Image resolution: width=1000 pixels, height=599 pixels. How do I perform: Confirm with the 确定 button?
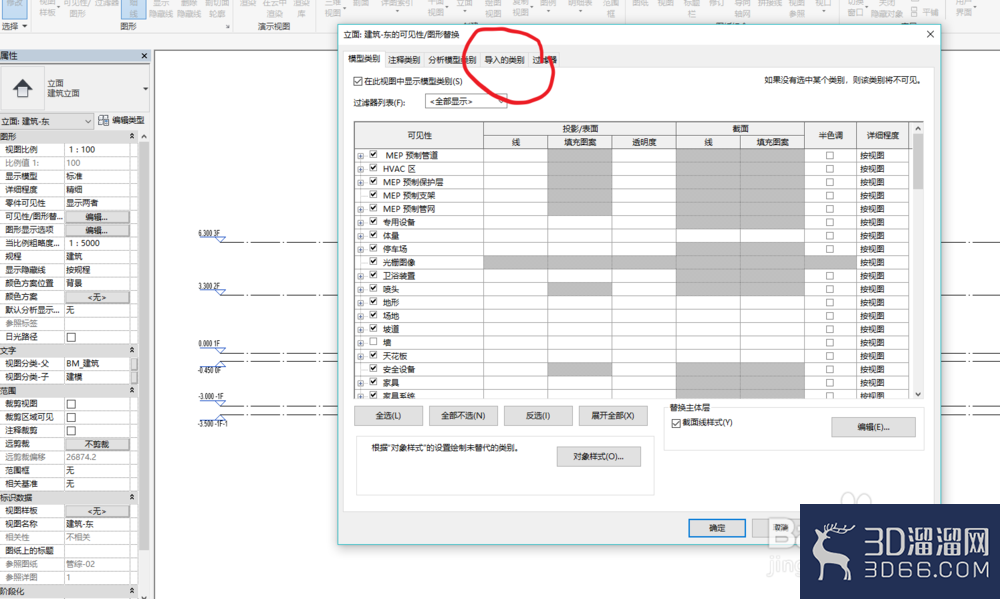point(717,528)
